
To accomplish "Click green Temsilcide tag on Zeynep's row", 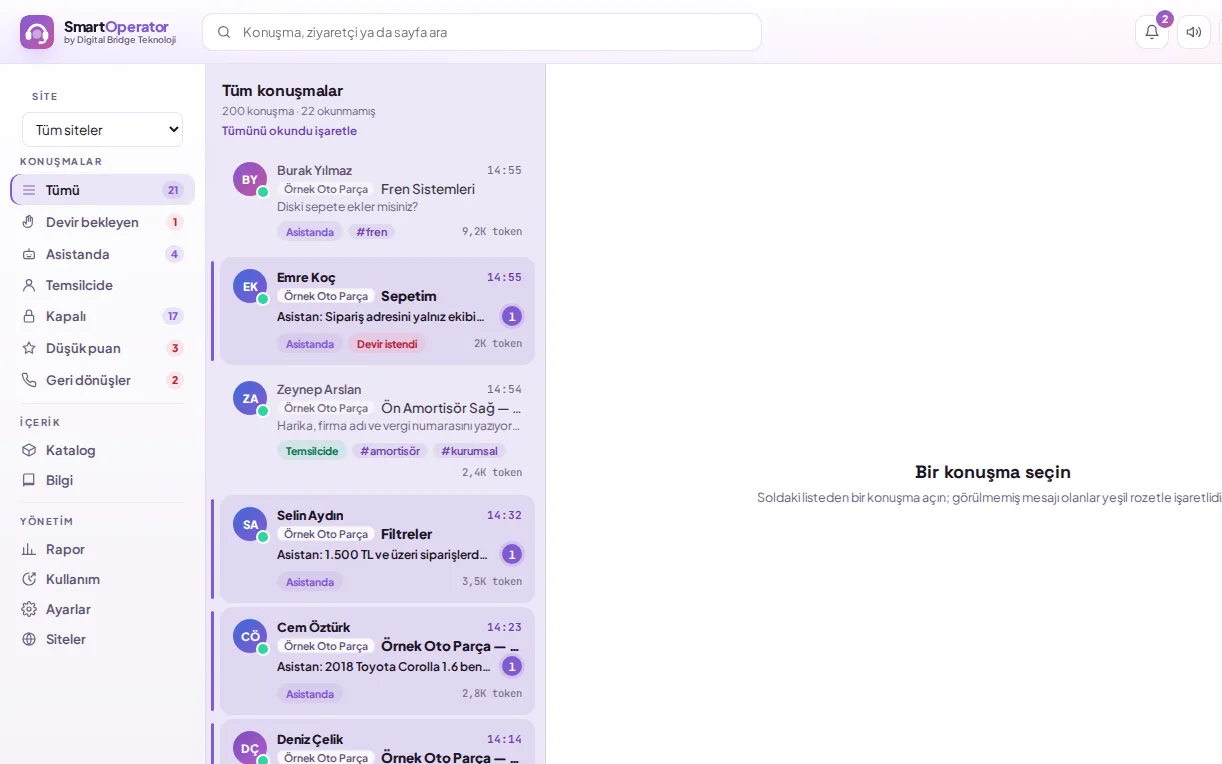I will tap(312, 451).
